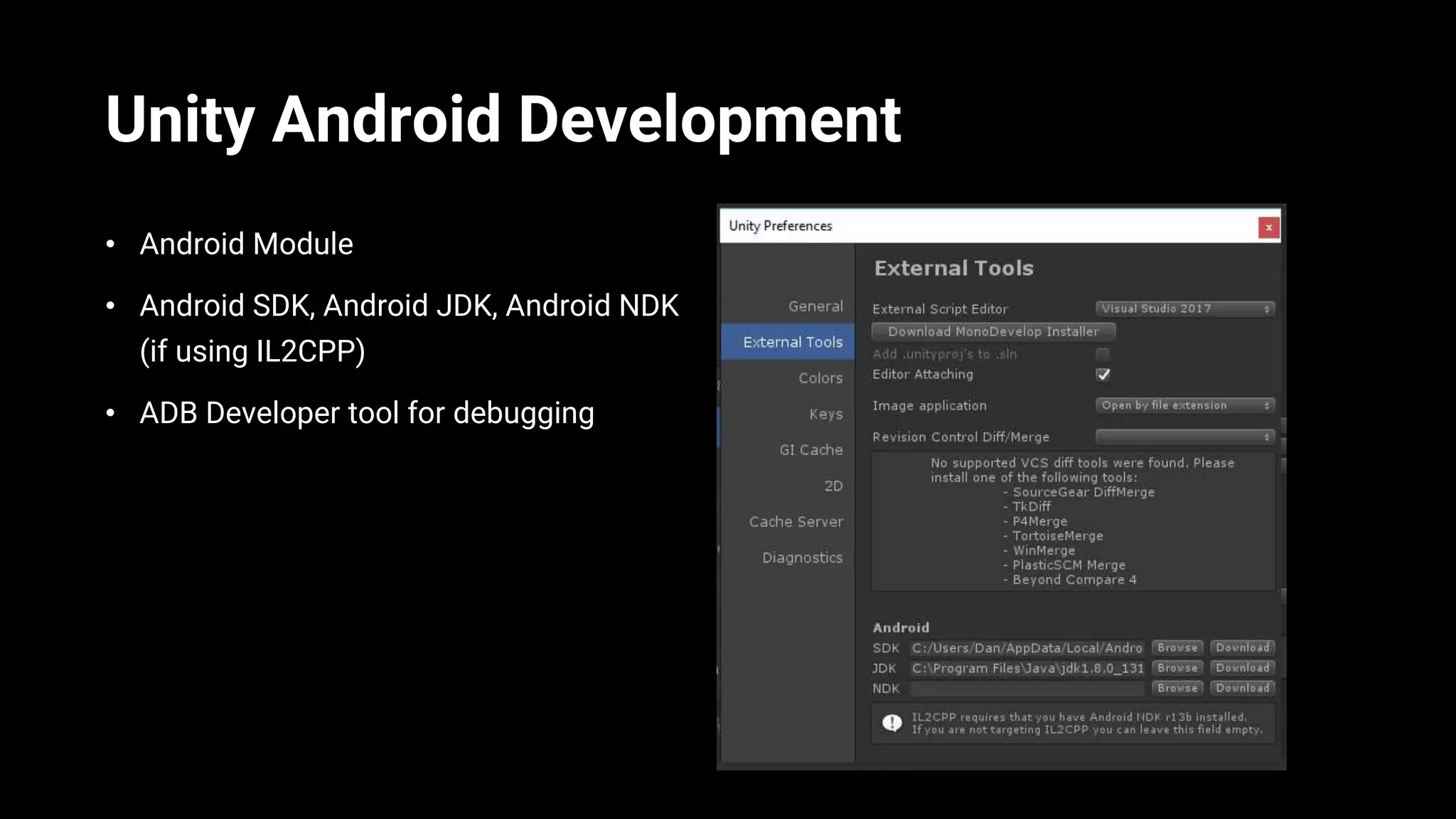This screenshot has height=819, width=1456.
Task: Open the Image application dropdown
Action: [1185, 405]
